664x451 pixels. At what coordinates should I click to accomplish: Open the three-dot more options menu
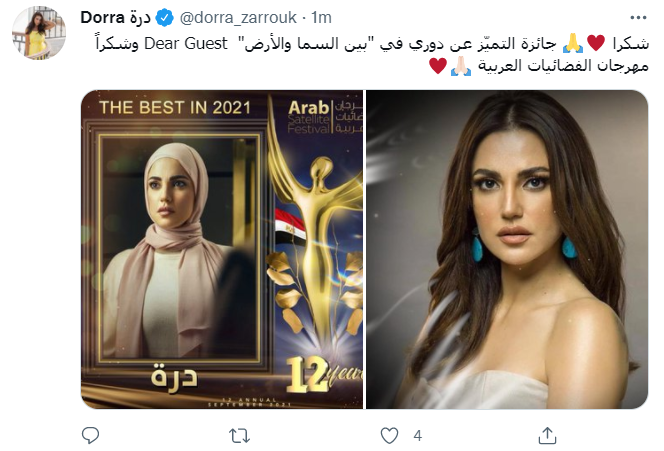pyautogui.click(x=638, y=18)
